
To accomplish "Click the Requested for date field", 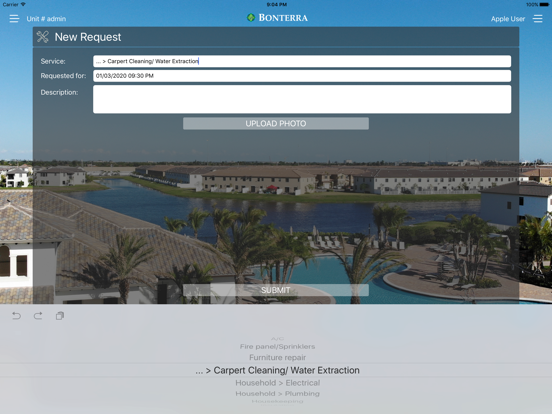I will [x=302, y=76].
